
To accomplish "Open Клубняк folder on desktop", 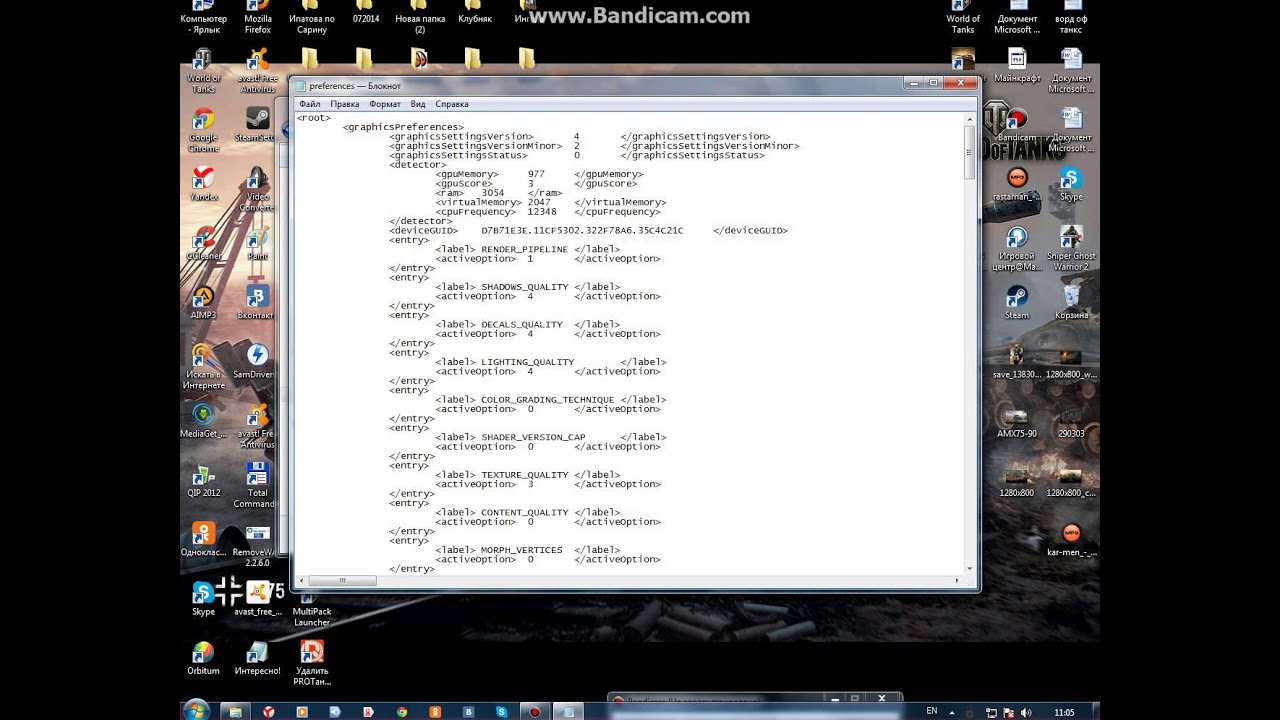I will [x=474, y=12].
